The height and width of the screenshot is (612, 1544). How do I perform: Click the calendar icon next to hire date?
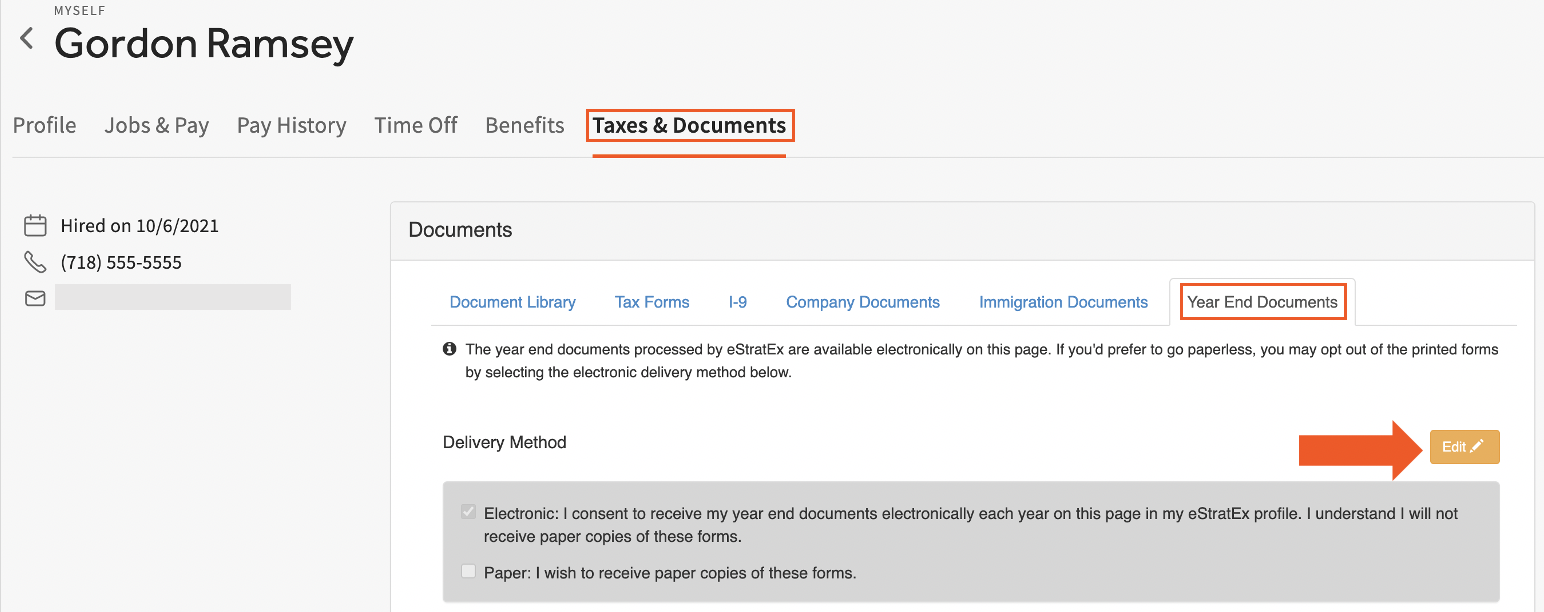(x=35, y=225)
